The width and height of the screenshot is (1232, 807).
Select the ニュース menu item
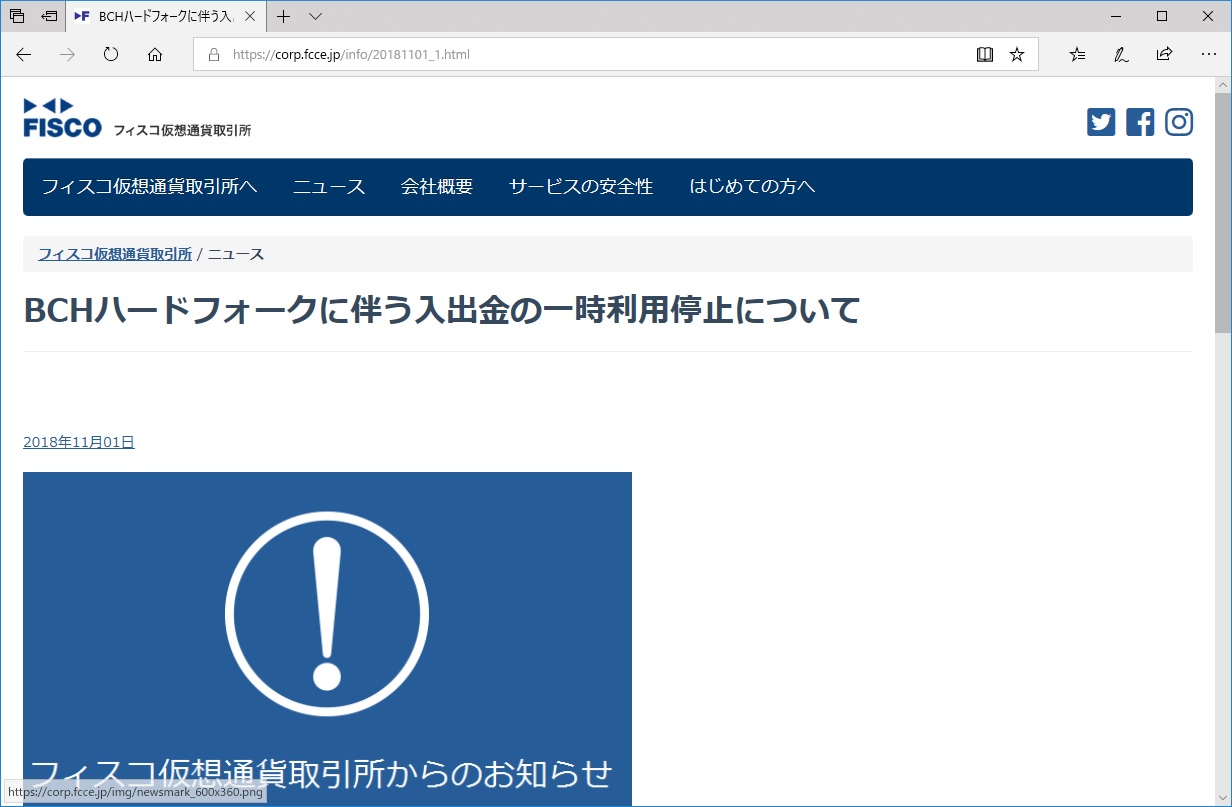[x=329, y=187]
